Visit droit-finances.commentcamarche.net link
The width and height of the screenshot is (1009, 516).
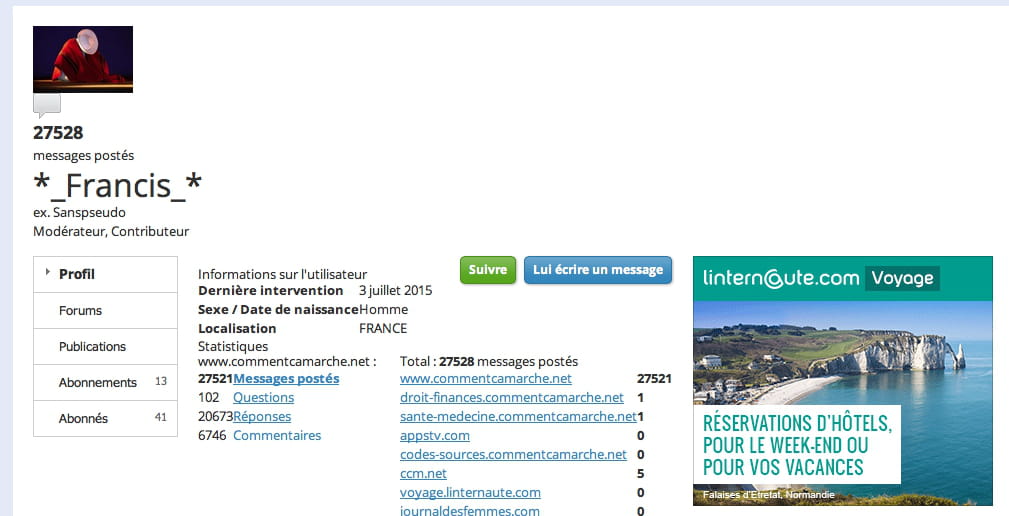(512, 398)
